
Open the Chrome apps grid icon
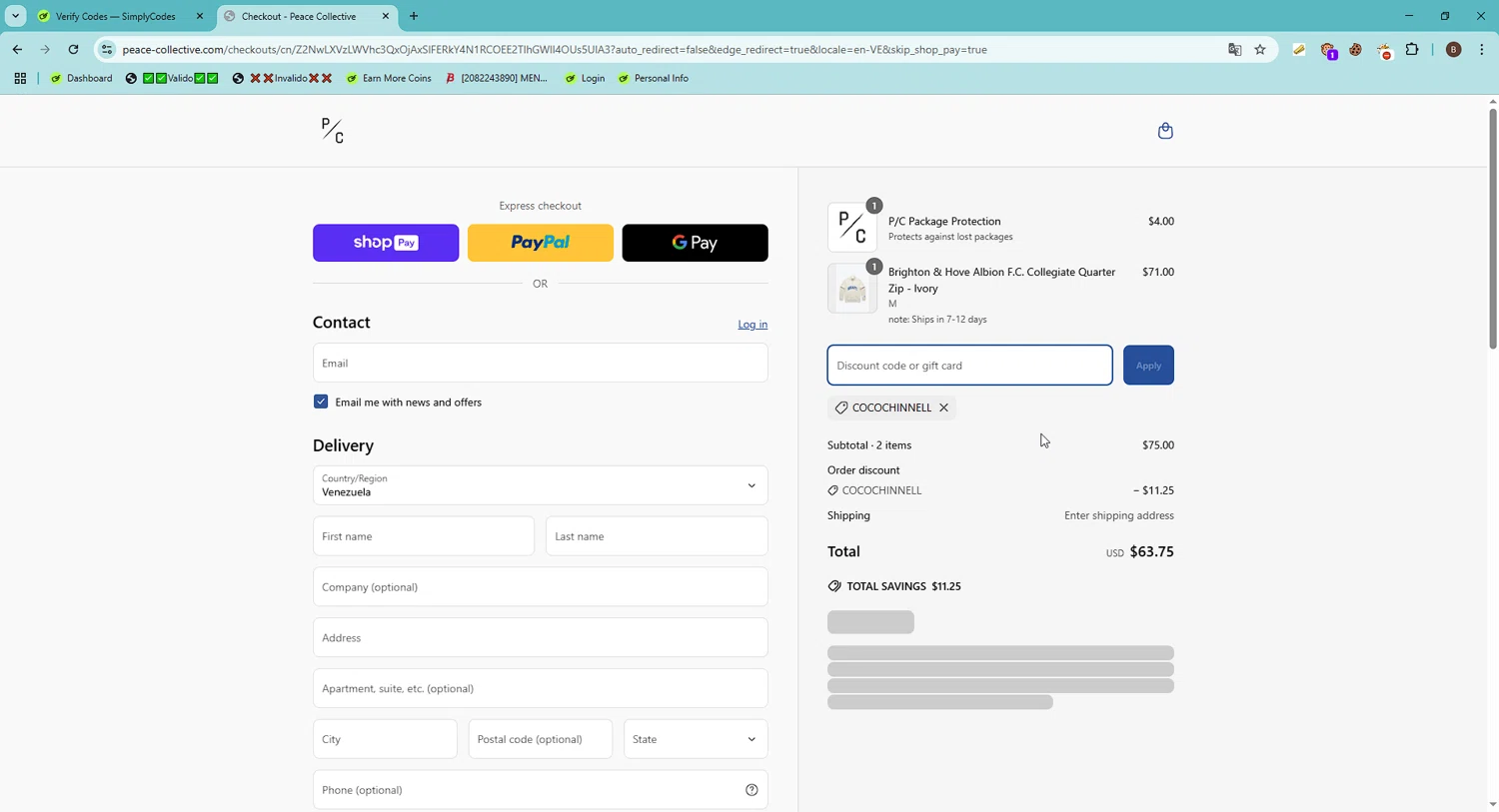click(20, 78)
